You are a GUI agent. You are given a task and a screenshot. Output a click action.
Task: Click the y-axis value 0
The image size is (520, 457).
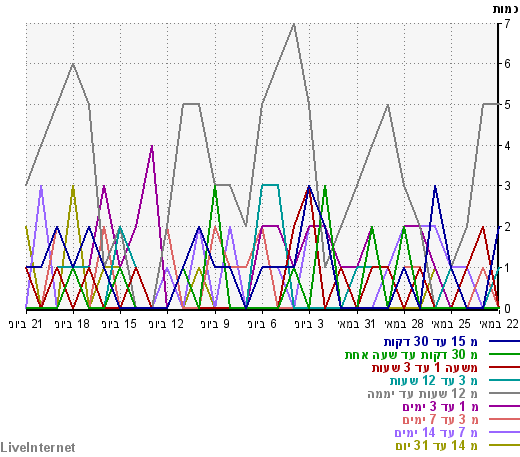pos(507,309)
